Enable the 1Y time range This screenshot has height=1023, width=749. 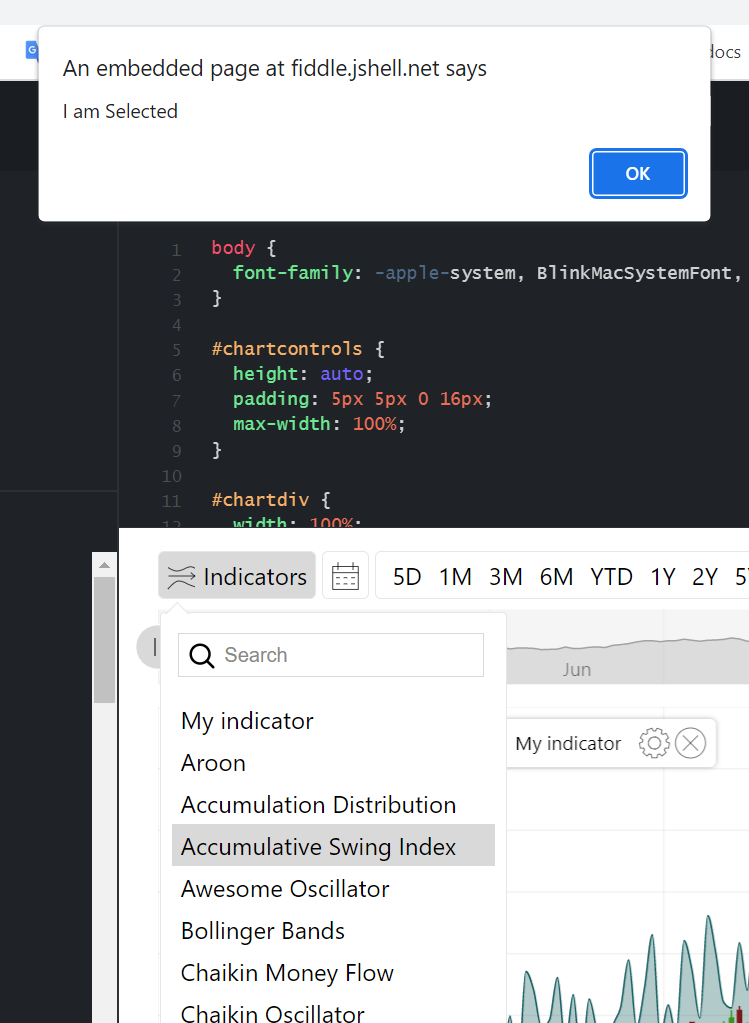(x=663, y=576)
